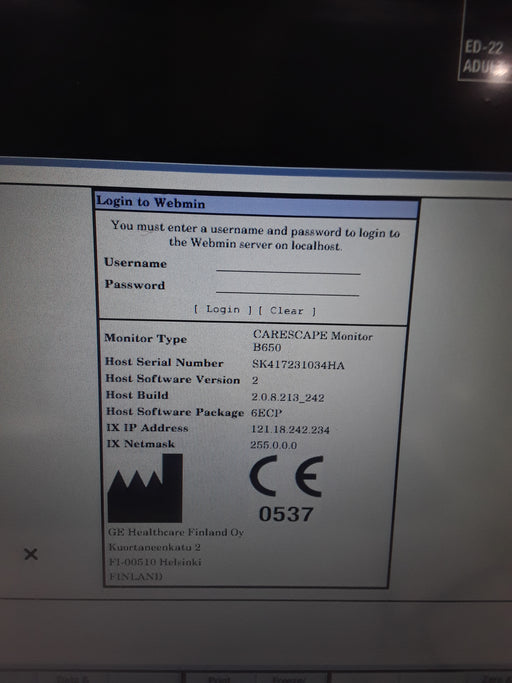
Task: Select the serial number SK417231034HA
Action: [298, 365]
